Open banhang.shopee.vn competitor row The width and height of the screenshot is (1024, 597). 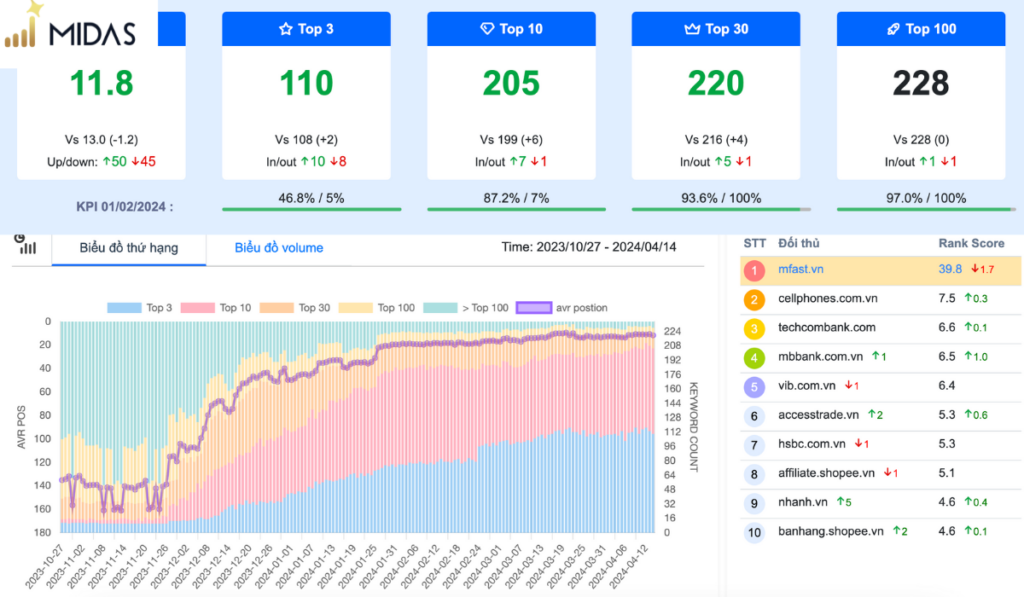click(x=880, y=532)
